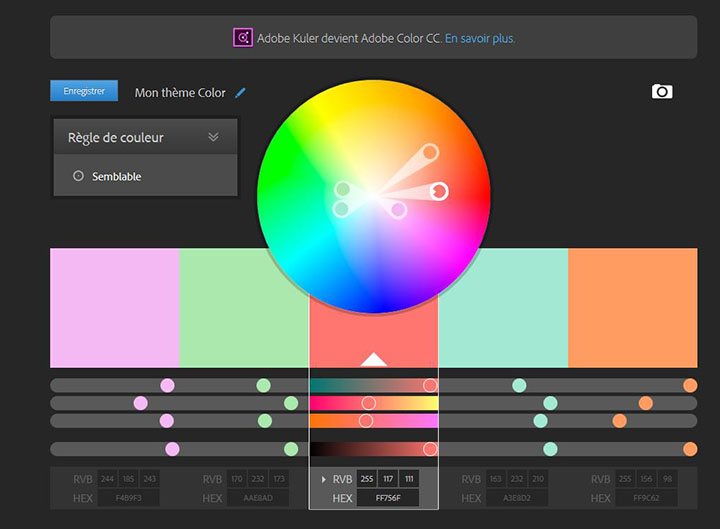Click the handle on the orange-to-magenta gradient slider
Image resolution: width=720 pixels, height=529 pixels.
[366, 421]
